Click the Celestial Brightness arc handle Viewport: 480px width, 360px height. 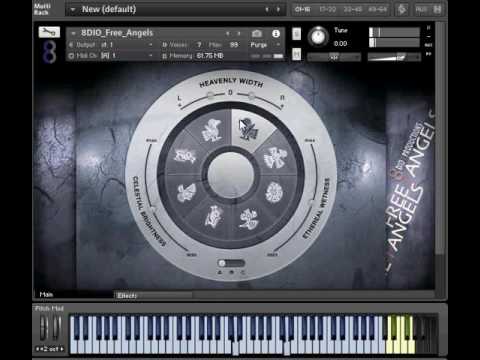click(x=153, y=209)
